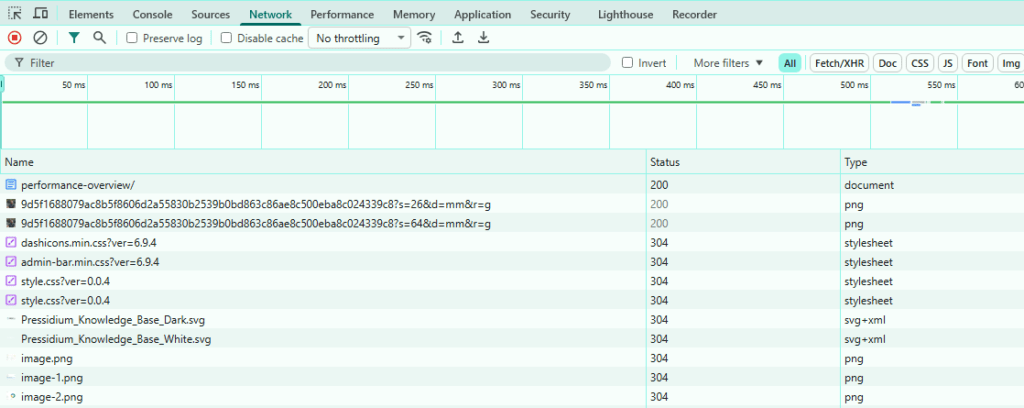The height and width of the screenshot is (408, 1024).
Task: Select the Network tab
Action: pyautogui.click(x=270, y=14)
